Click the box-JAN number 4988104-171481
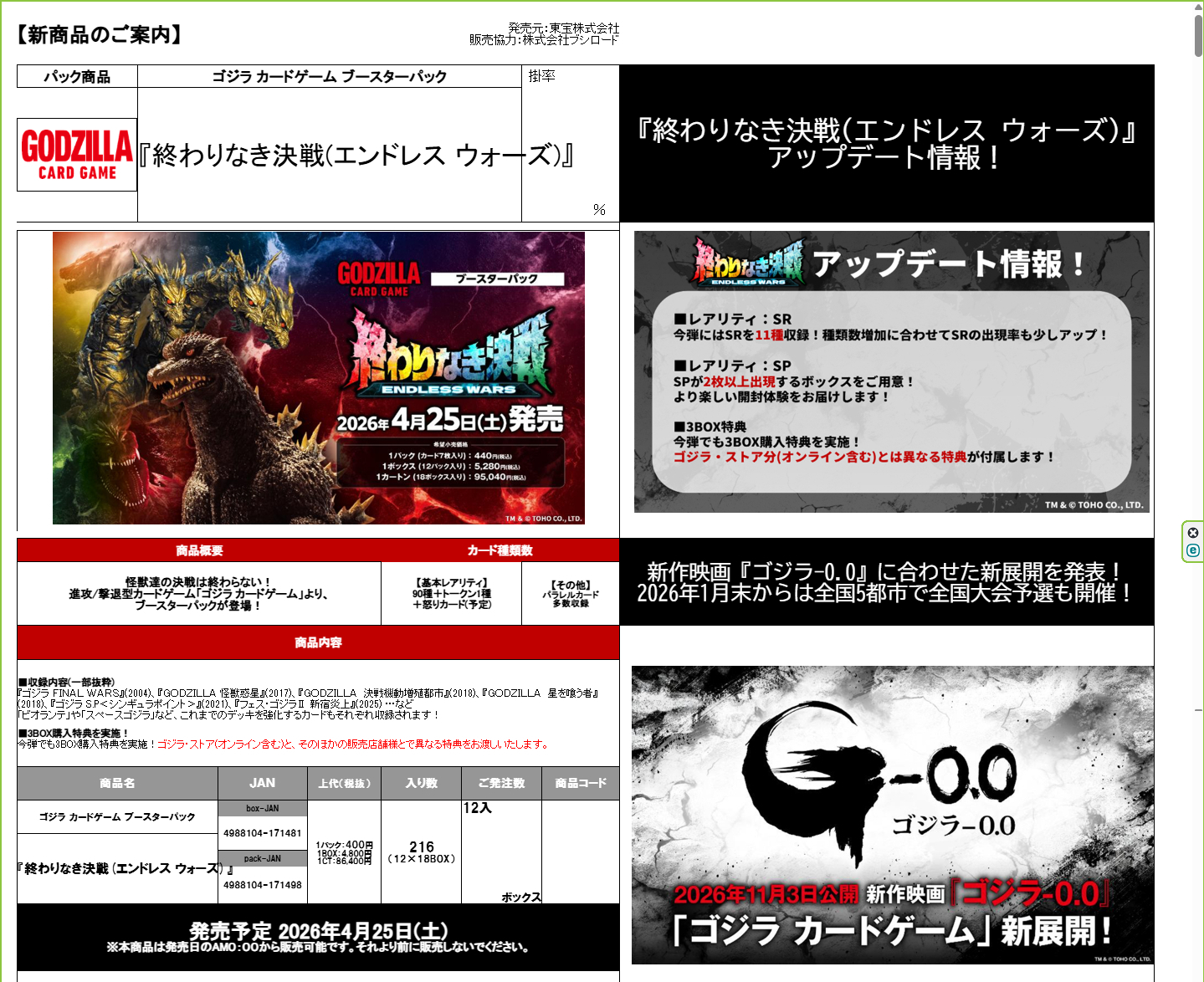The image size is (1204, 982). (262, 833)
